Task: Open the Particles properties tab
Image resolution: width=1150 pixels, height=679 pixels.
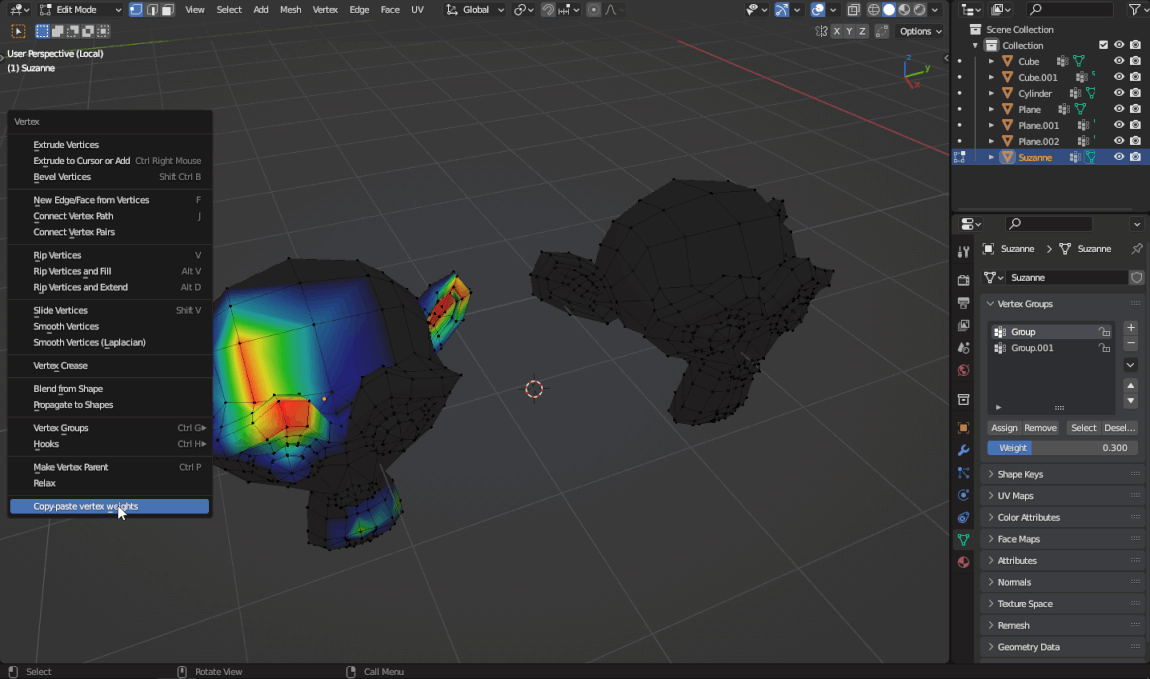Action: [964, 473]
